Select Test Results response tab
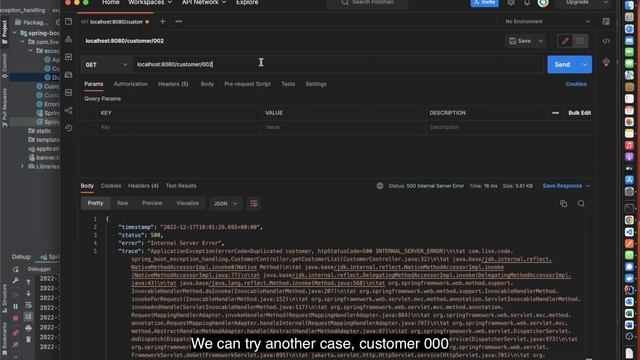The height and width of the screenshot is (360, 640). tap(181, 186)
